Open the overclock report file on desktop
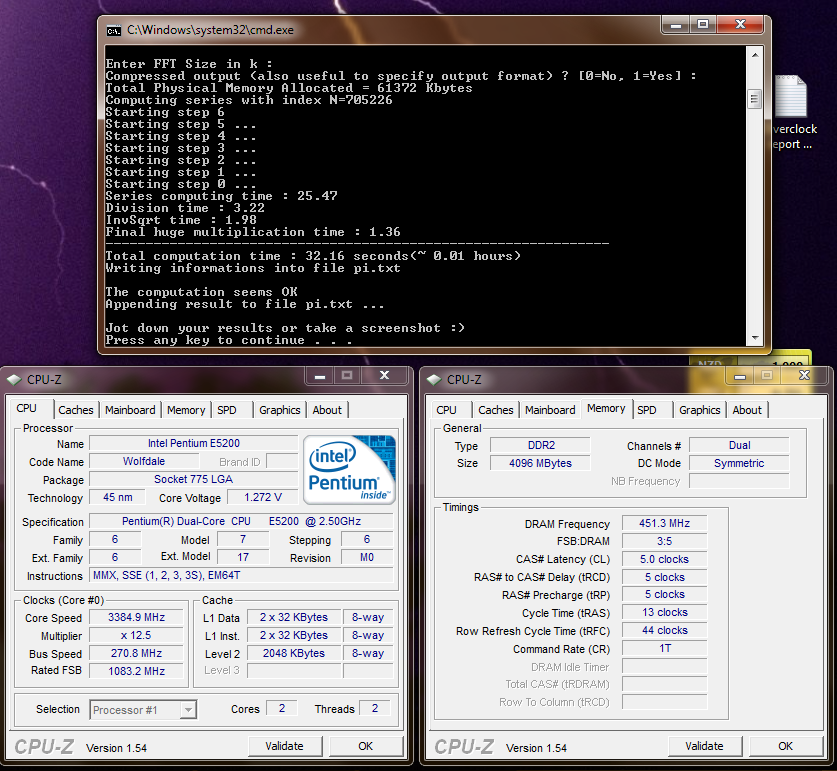837x771 pixels. tap(794, 113)
